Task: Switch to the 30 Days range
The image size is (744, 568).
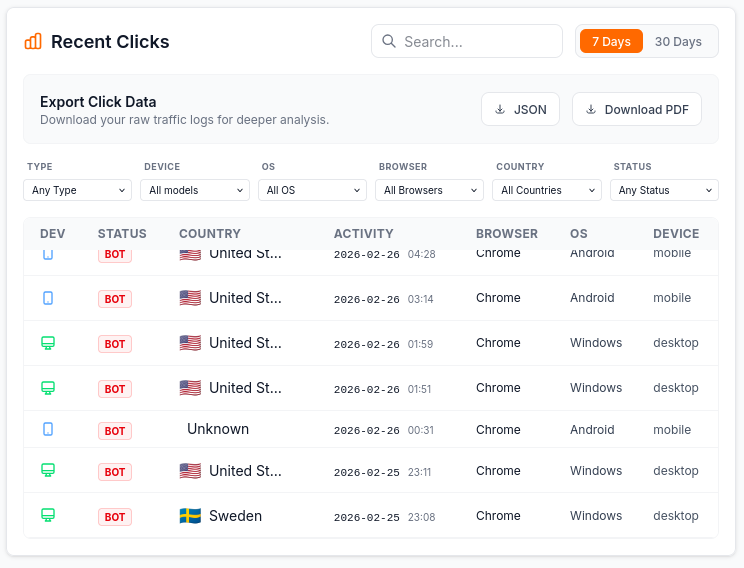Action: 678,42
